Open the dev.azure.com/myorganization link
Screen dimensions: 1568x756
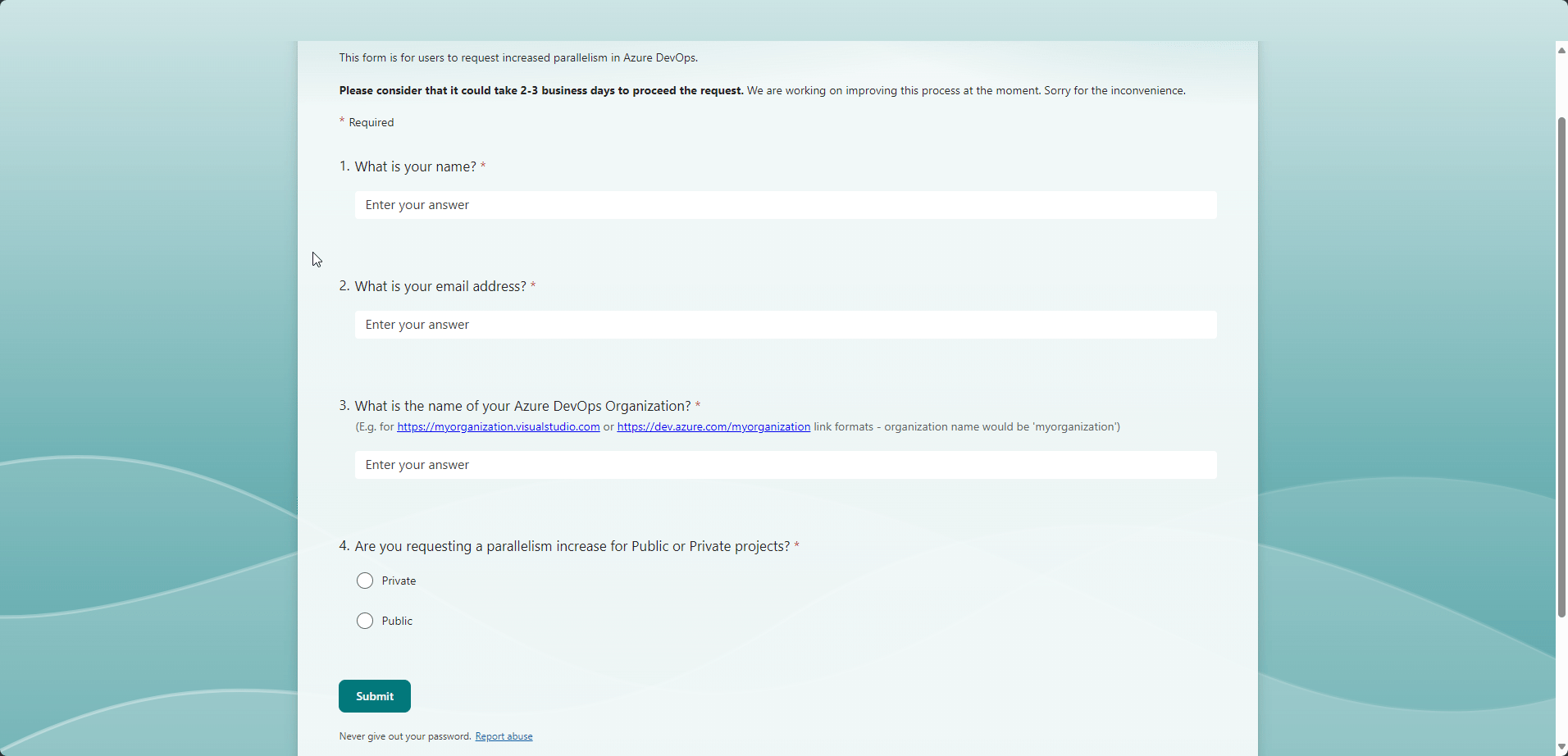[x=713, y=426]
